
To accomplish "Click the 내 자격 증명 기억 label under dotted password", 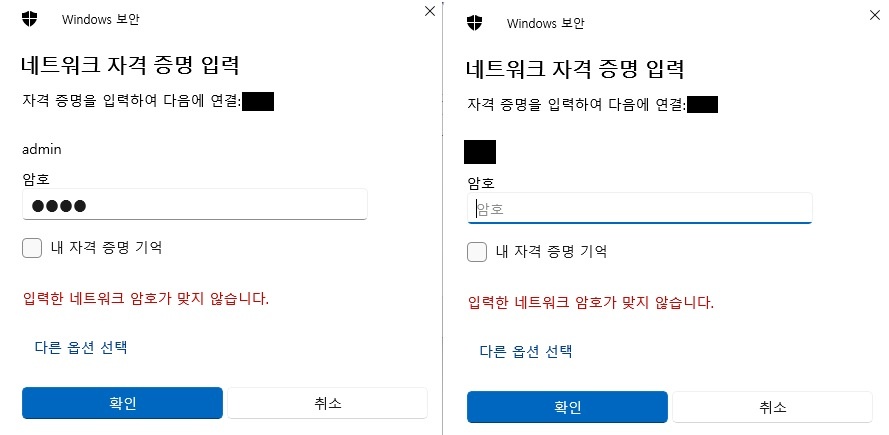I will pos(106,248).
